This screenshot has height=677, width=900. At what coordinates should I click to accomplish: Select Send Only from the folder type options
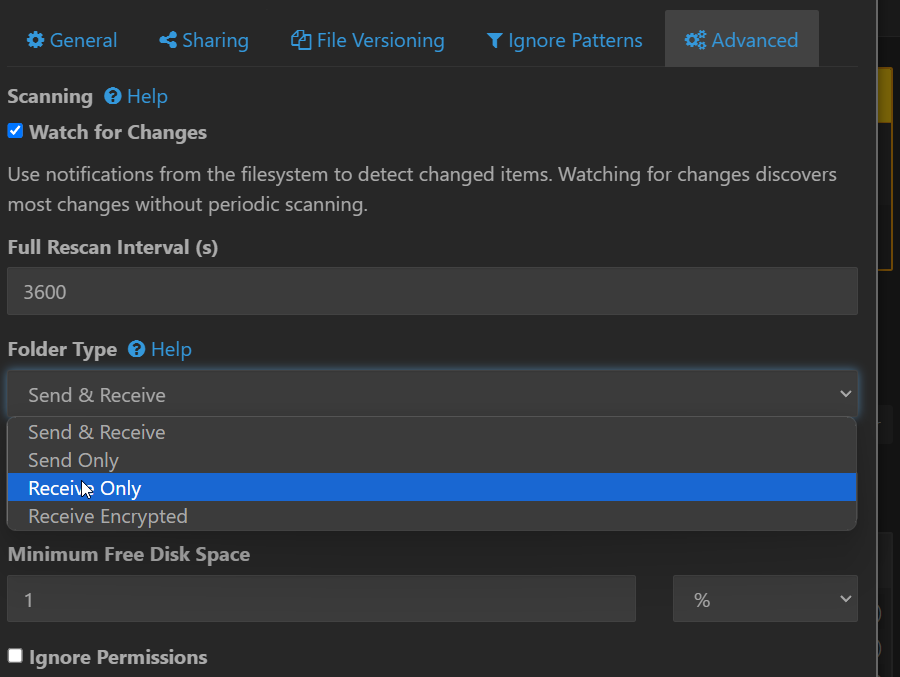pyautogui.click(x=73, y=460)
